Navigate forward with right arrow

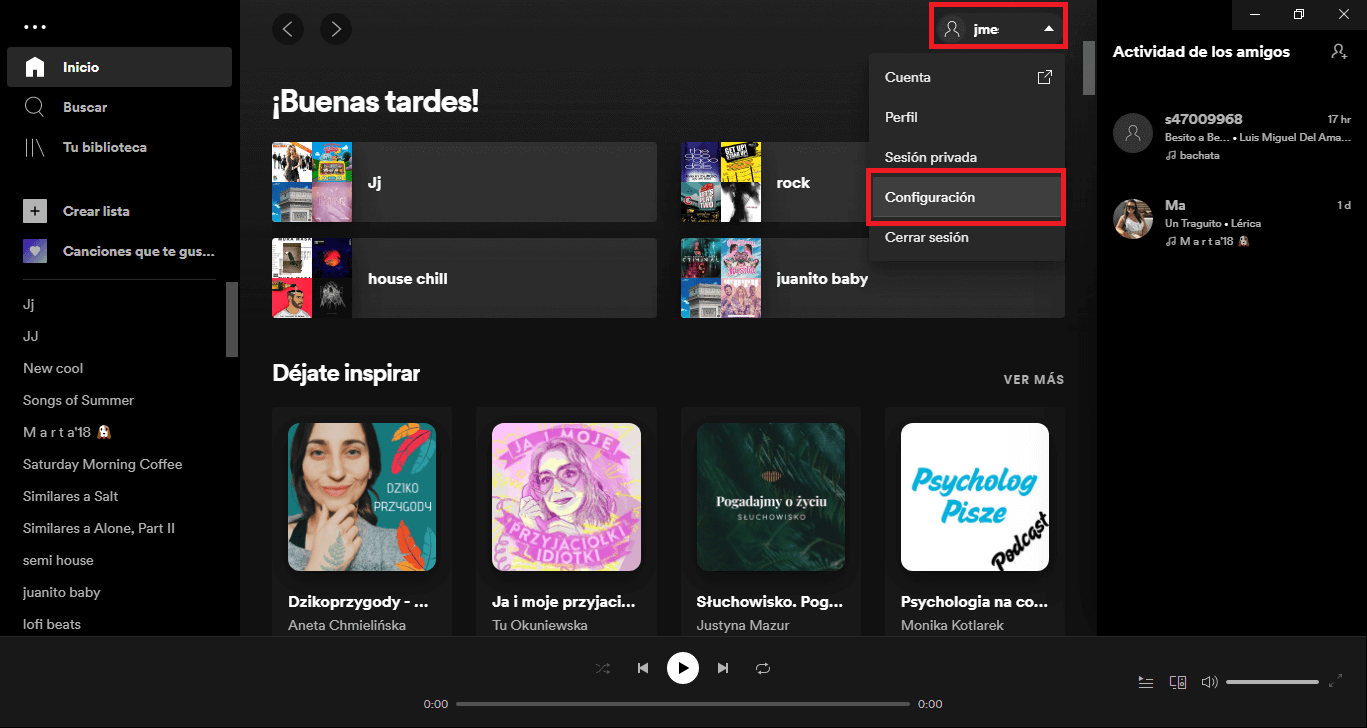tap(336, 29)
